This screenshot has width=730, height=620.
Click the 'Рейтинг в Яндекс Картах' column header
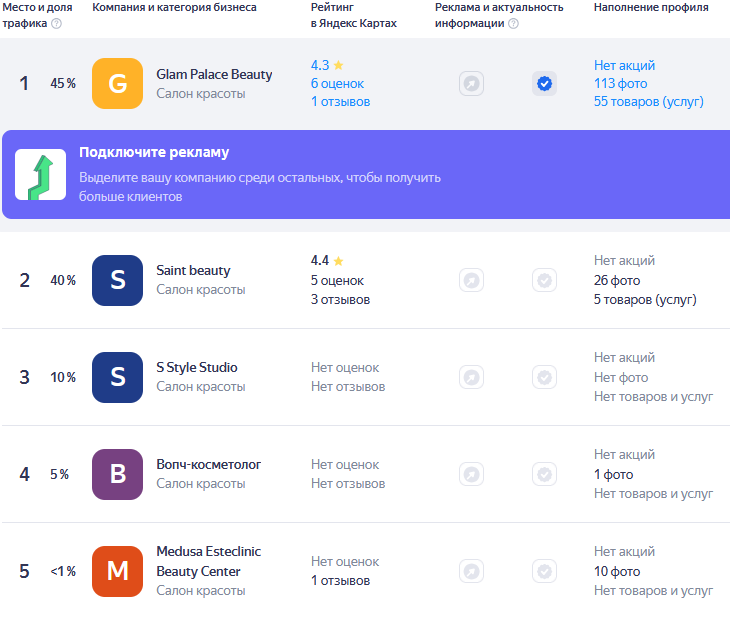coord(353,15)
